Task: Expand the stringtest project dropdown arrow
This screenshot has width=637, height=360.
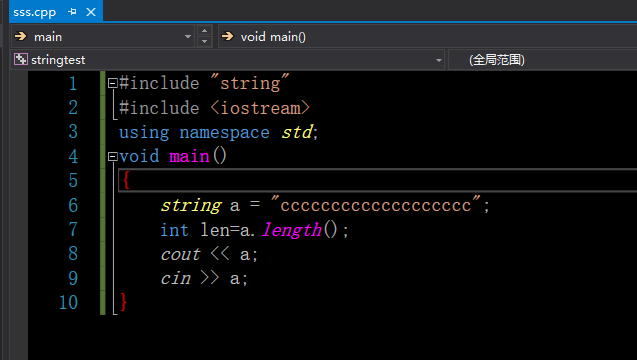Action: 439,60
